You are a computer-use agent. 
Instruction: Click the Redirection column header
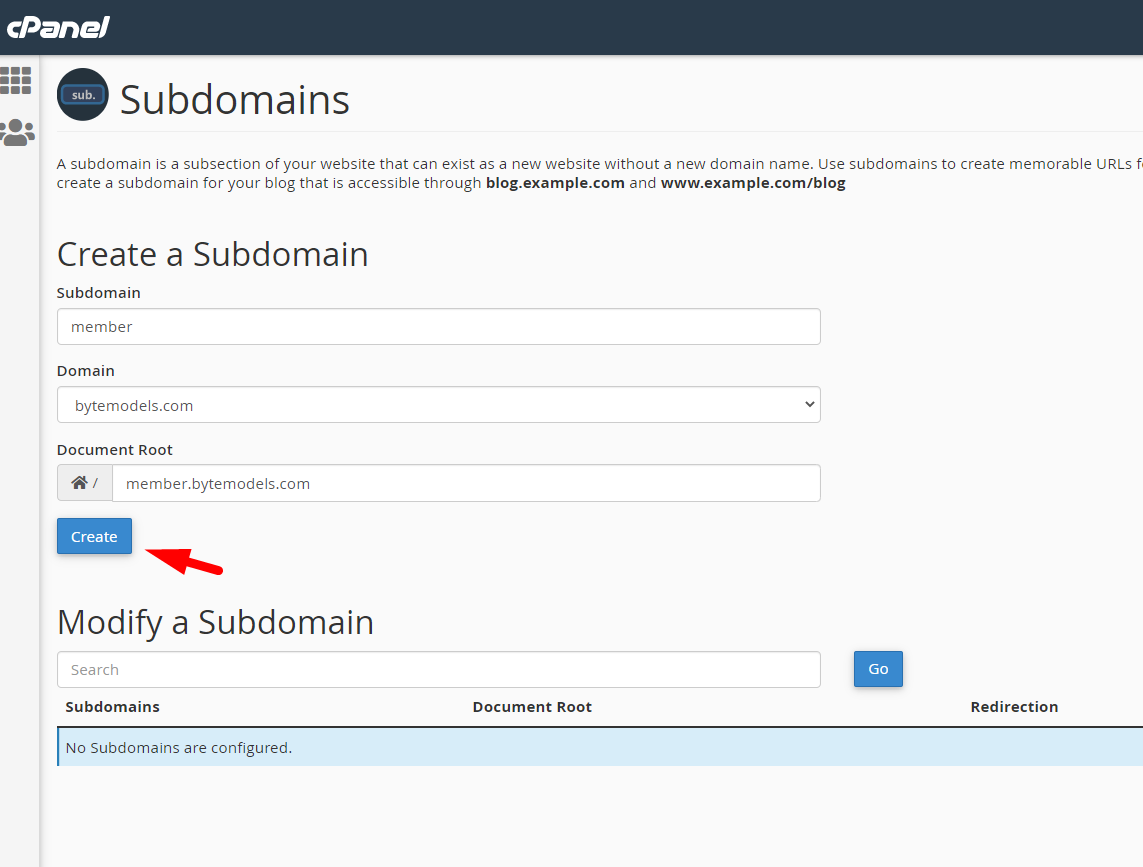[x=1014, y=707]
